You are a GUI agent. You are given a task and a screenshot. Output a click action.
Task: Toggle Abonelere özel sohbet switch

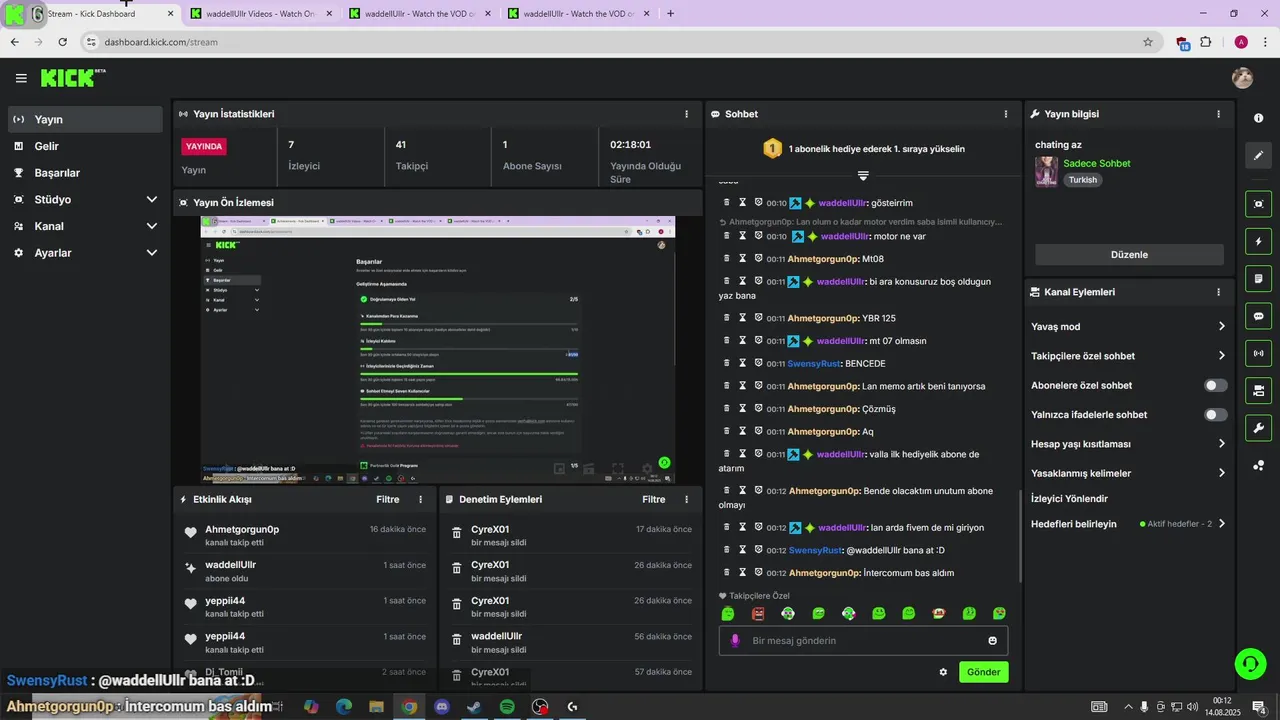(x=1215, y=385)
